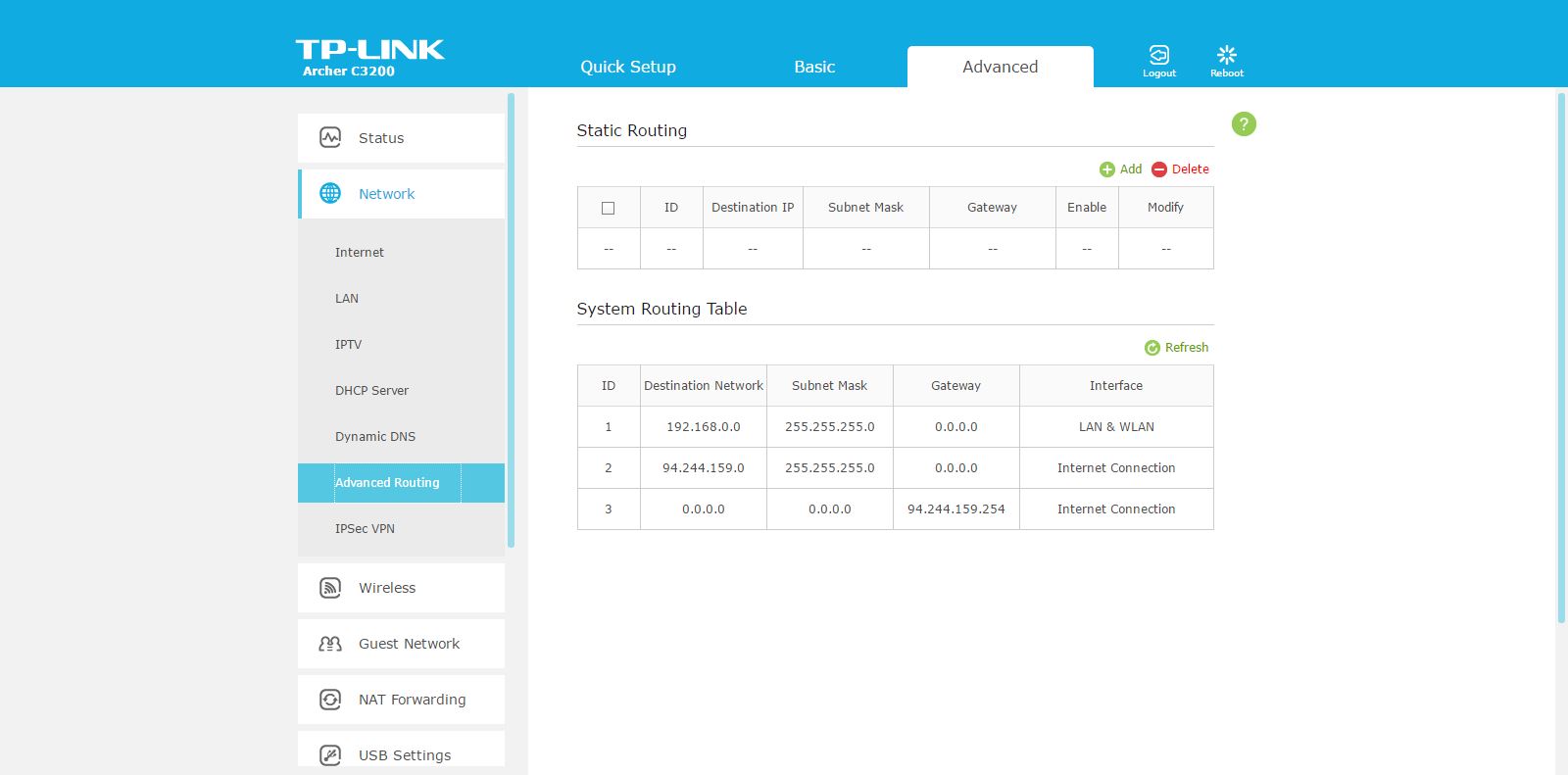Click the Destination IP column header
Viewport: 1568px width, 775px height.
[753, 208]
